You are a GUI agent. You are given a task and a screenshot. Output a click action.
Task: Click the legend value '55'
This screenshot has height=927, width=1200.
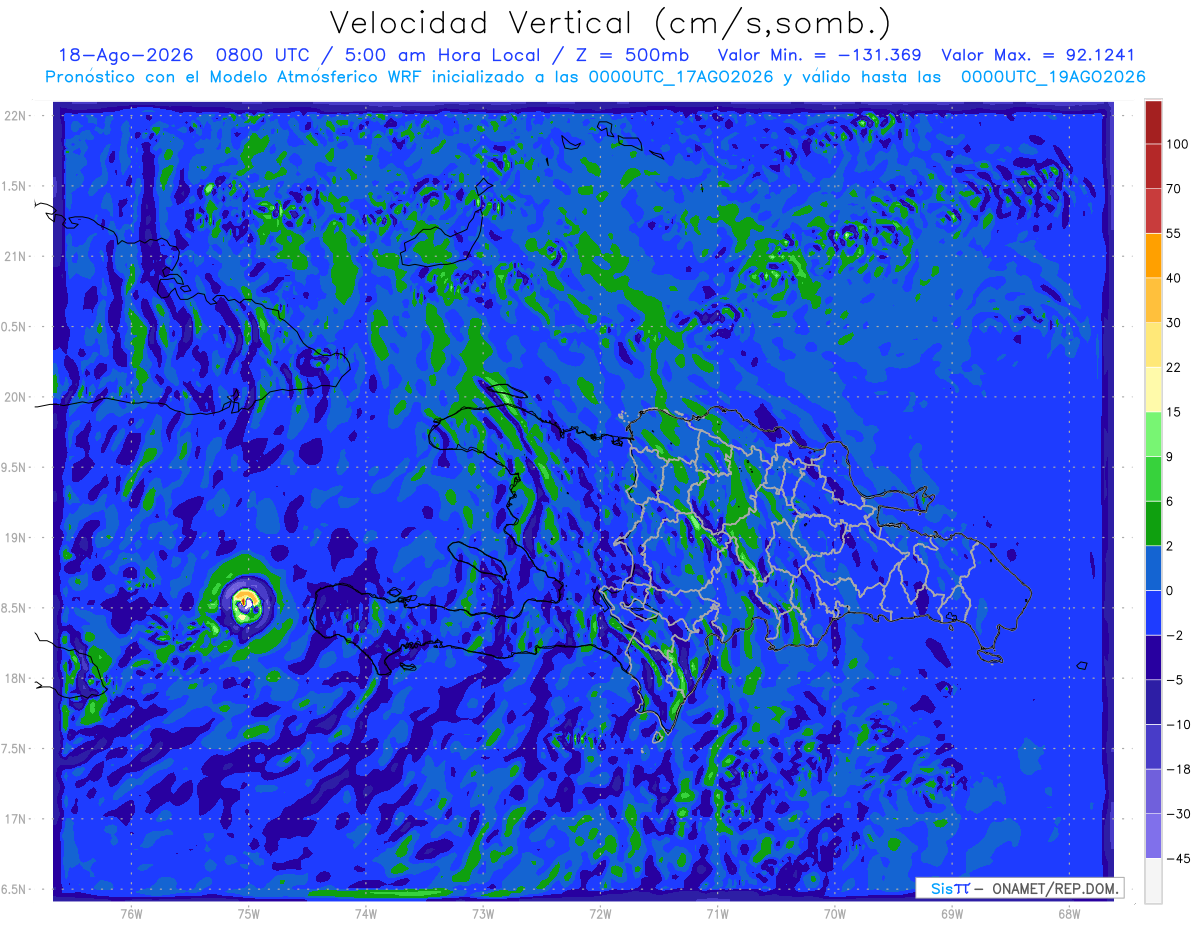tap(1174, 233)
